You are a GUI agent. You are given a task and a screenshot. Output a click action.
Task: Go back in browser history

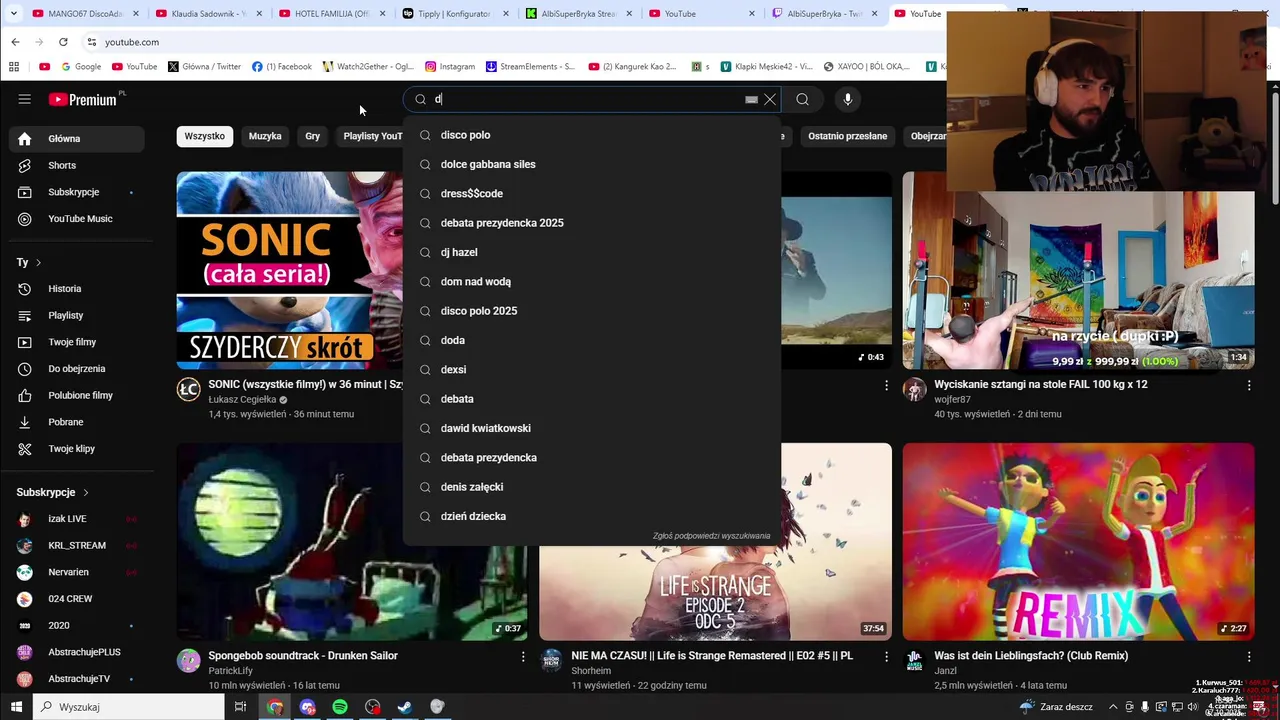pos(15,42)
